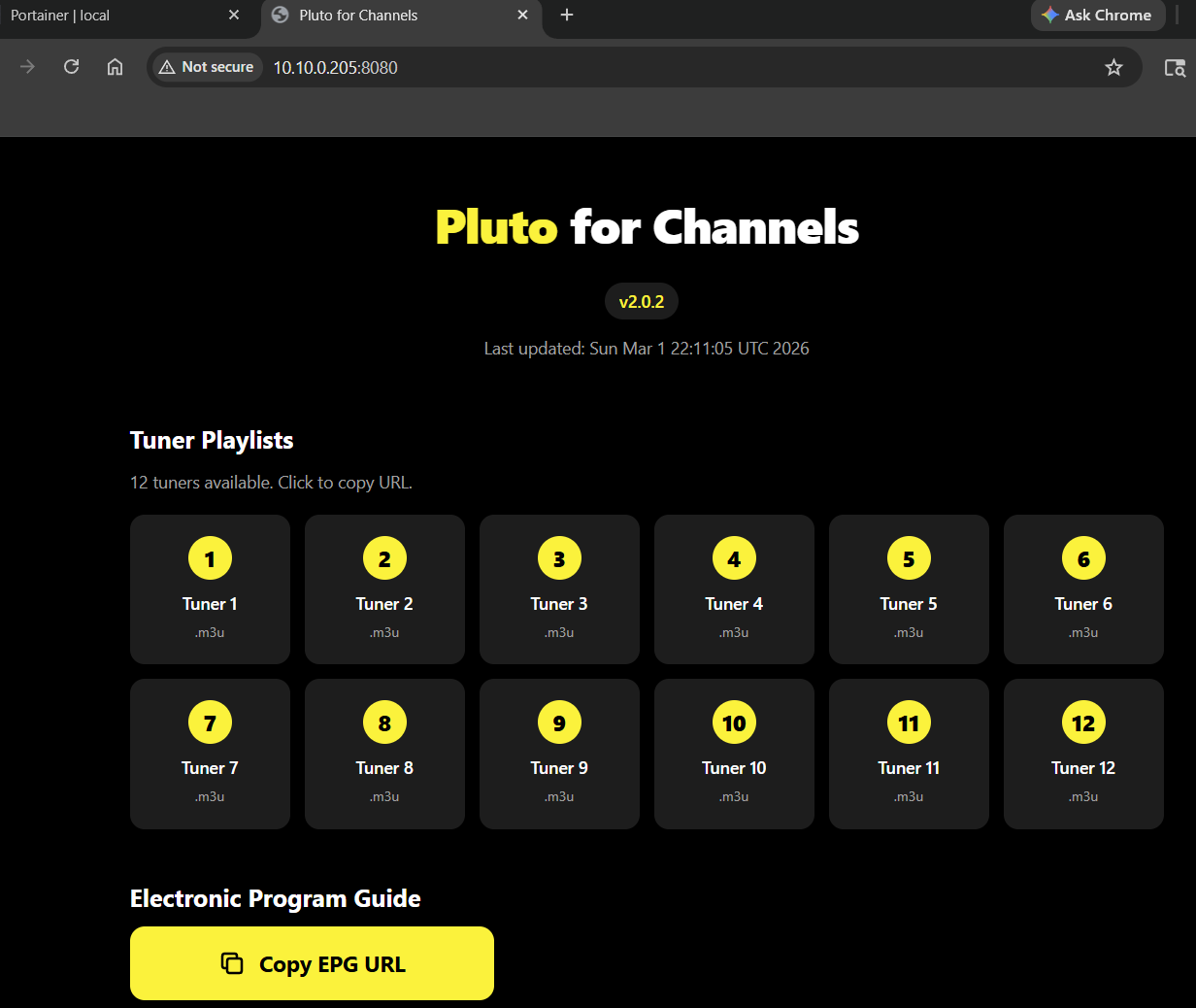
Task: View site info via Not secure badge
Action: (207, 67)
